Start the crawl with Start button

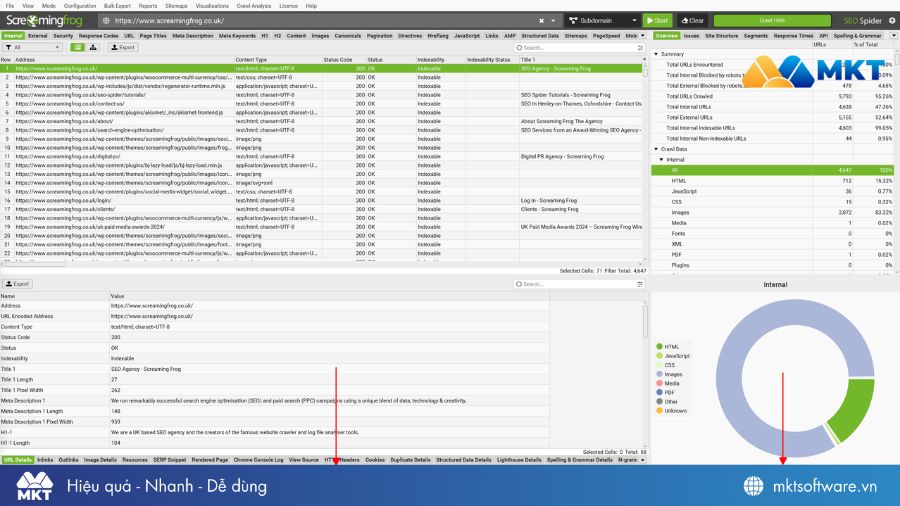tap(657, 21)
